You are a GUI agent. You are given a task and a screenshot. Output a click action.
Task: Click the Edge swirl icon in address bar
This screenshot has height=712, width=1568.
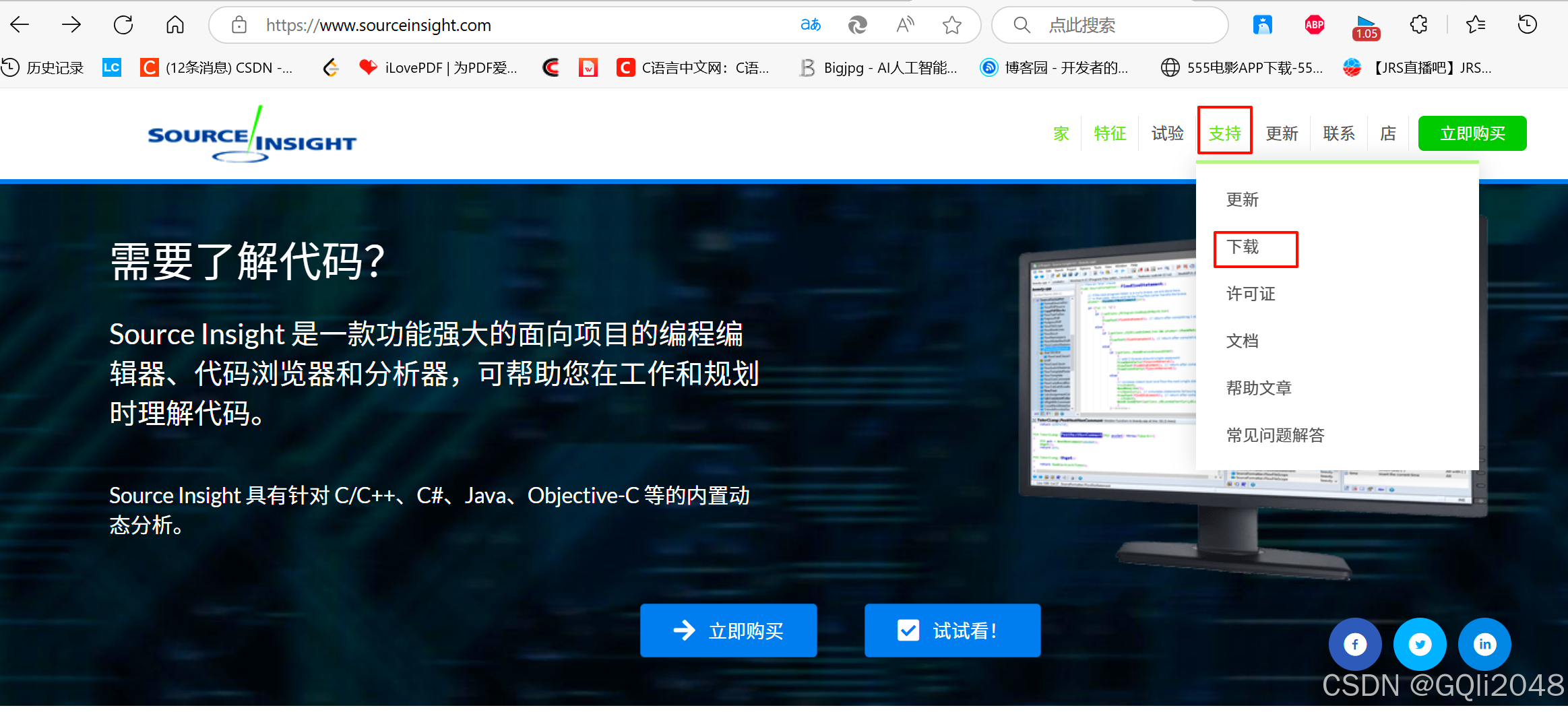[x=857, y=25]
